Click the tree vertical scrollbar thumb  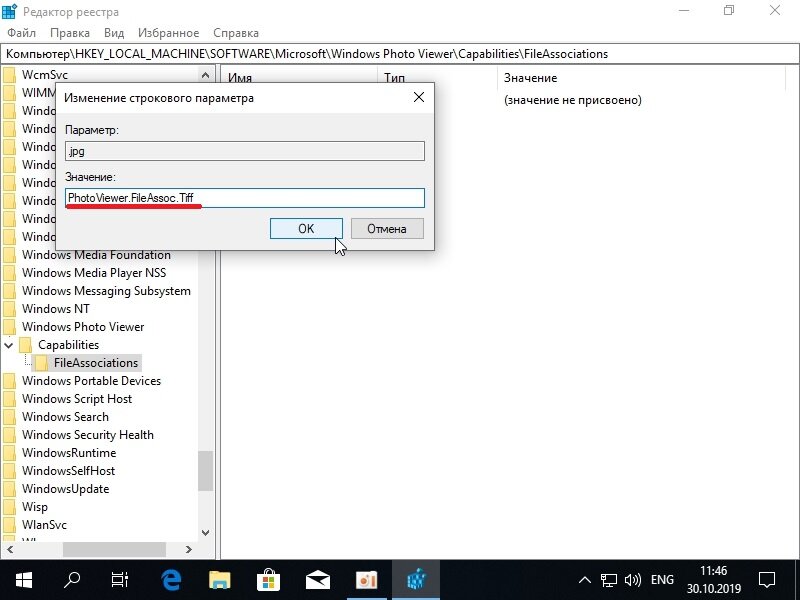tap(205, 471)
